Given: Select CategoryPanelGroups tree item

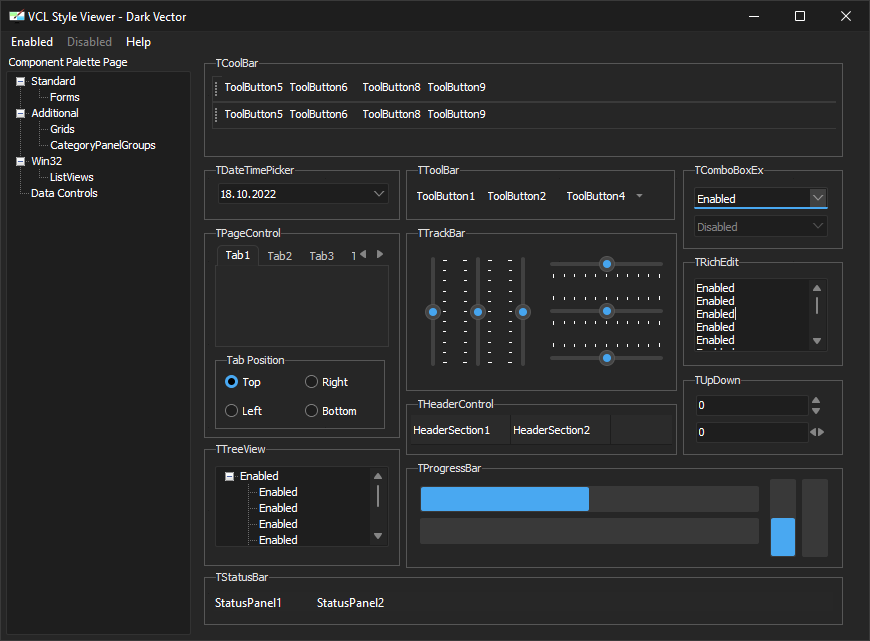Looking at the screenshot, I should pos(103,145).
